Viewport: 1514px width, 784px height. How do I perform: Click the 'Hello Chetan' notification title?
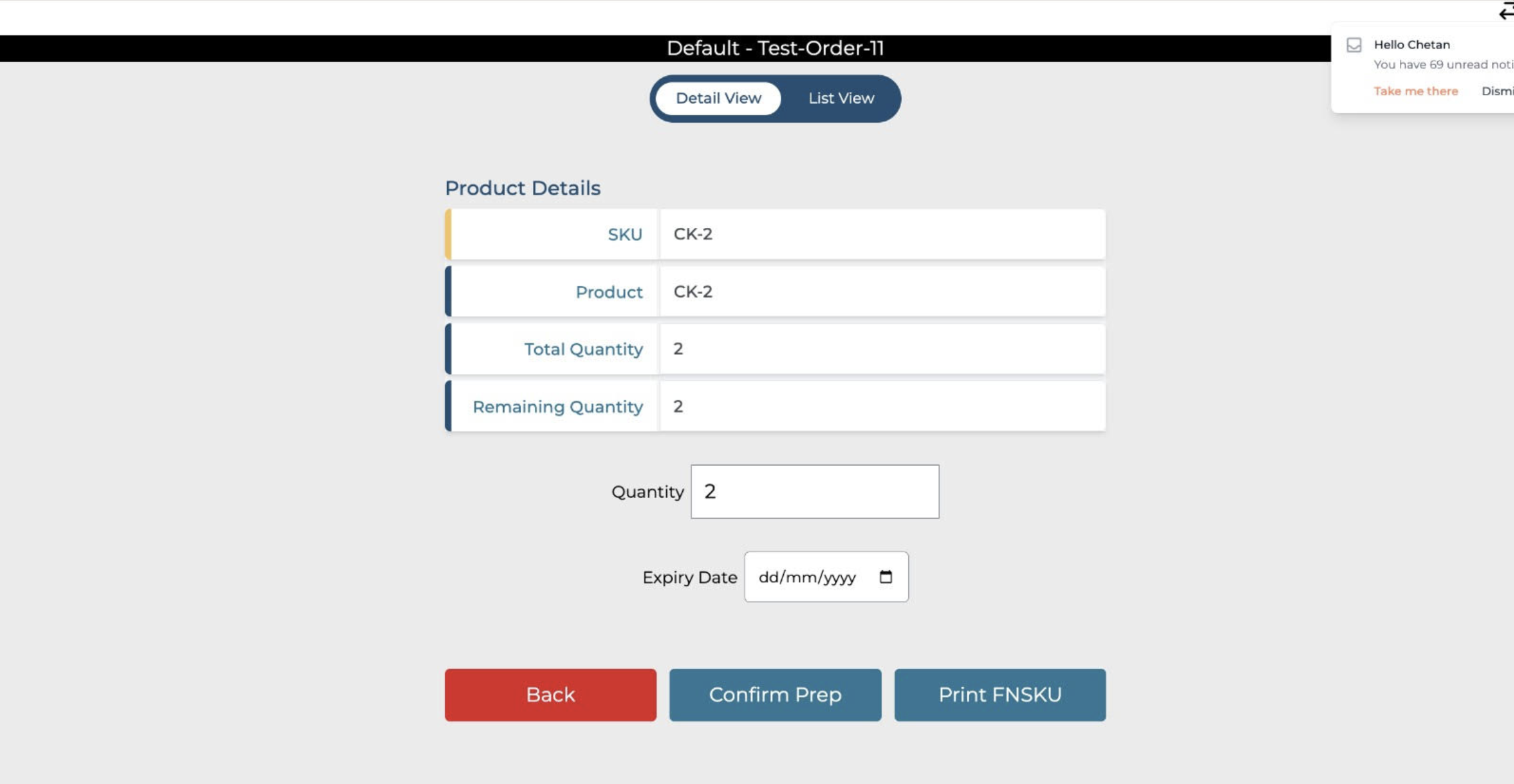pos(1411,45)
